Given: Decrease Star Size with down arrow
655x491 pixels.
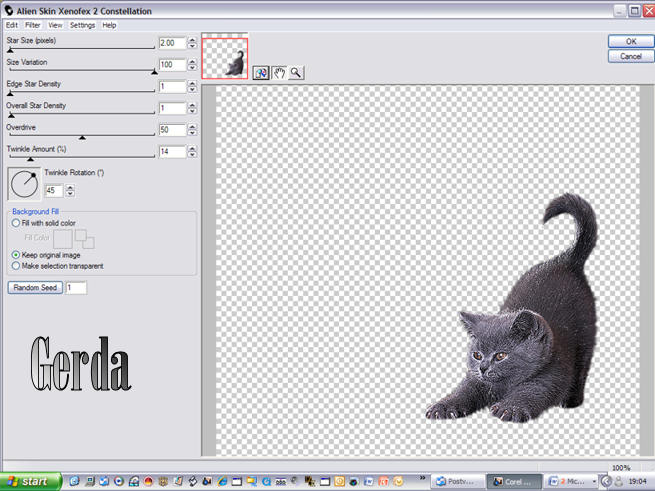Looking at the screenshot, I should point(192,46).
